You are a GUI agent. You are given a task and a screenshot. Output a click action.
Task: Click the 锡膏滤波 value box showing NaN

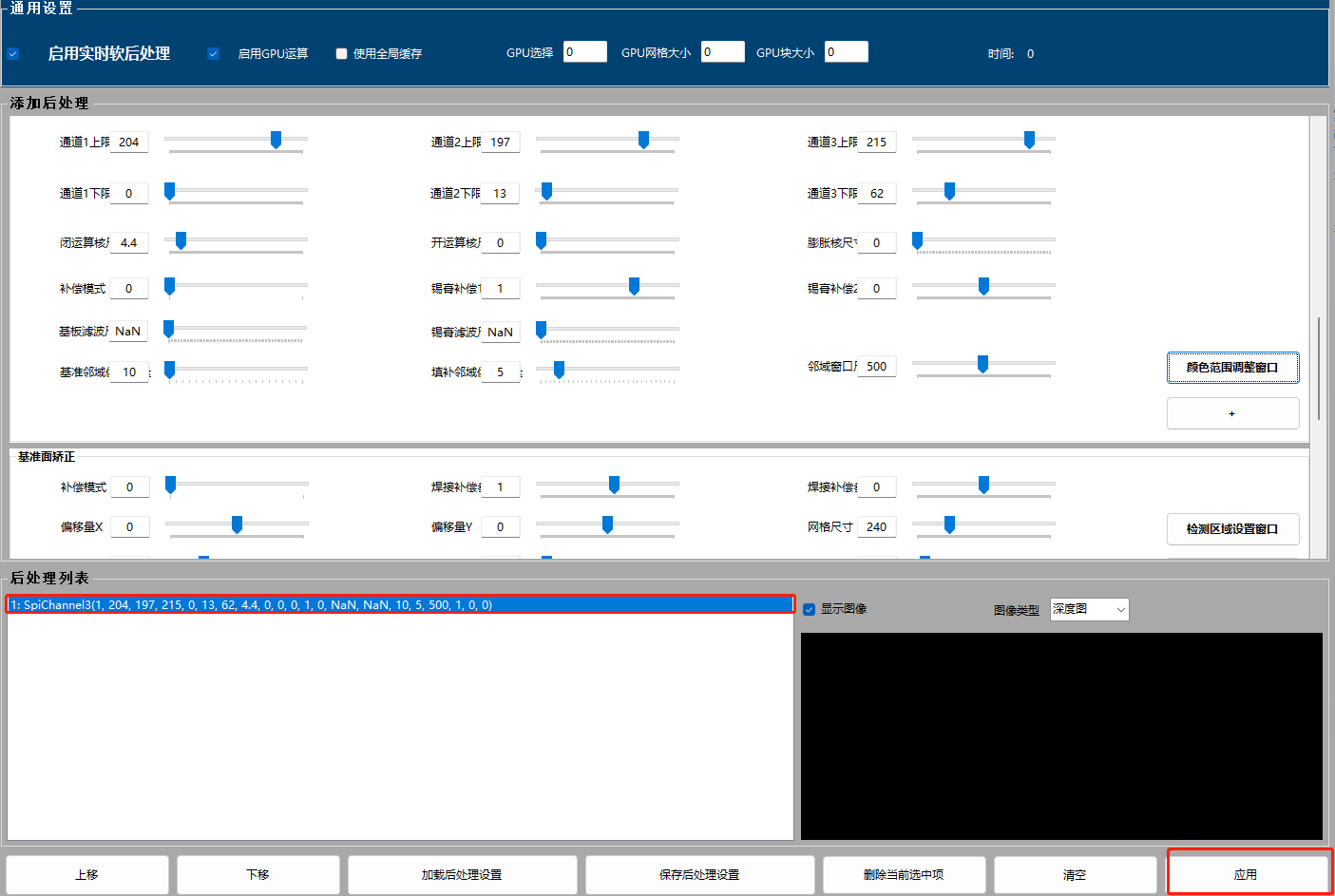[501, 333]
